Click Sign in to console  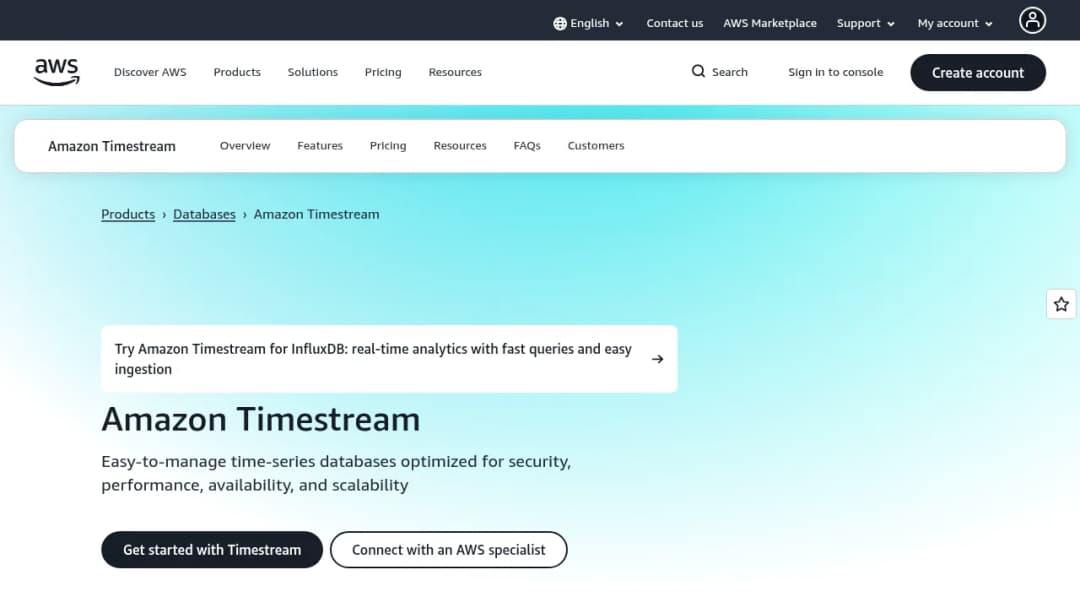[835, 72]
